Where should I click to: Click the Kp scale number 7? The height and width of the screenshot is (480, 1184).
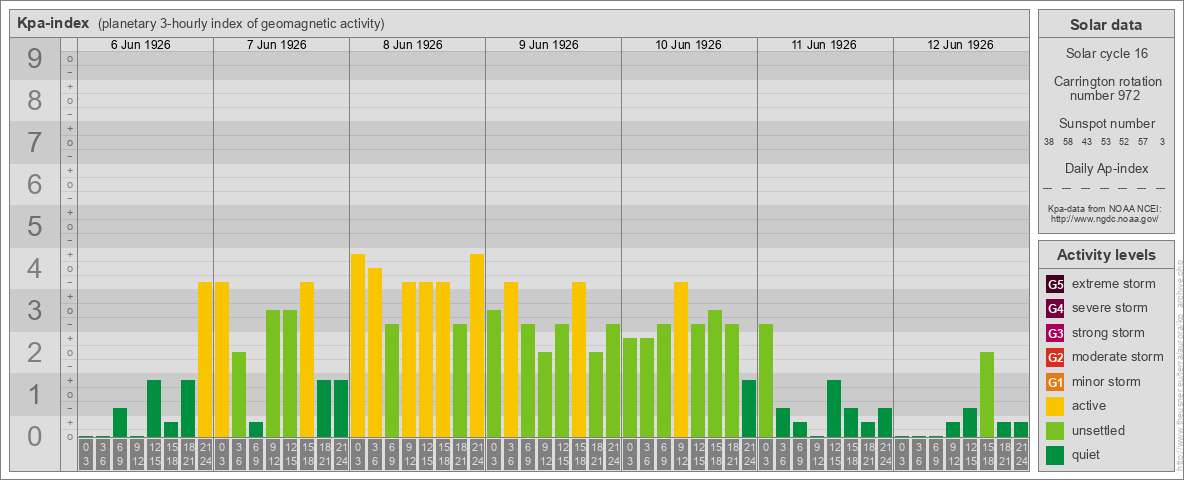[x=34, y=143]
